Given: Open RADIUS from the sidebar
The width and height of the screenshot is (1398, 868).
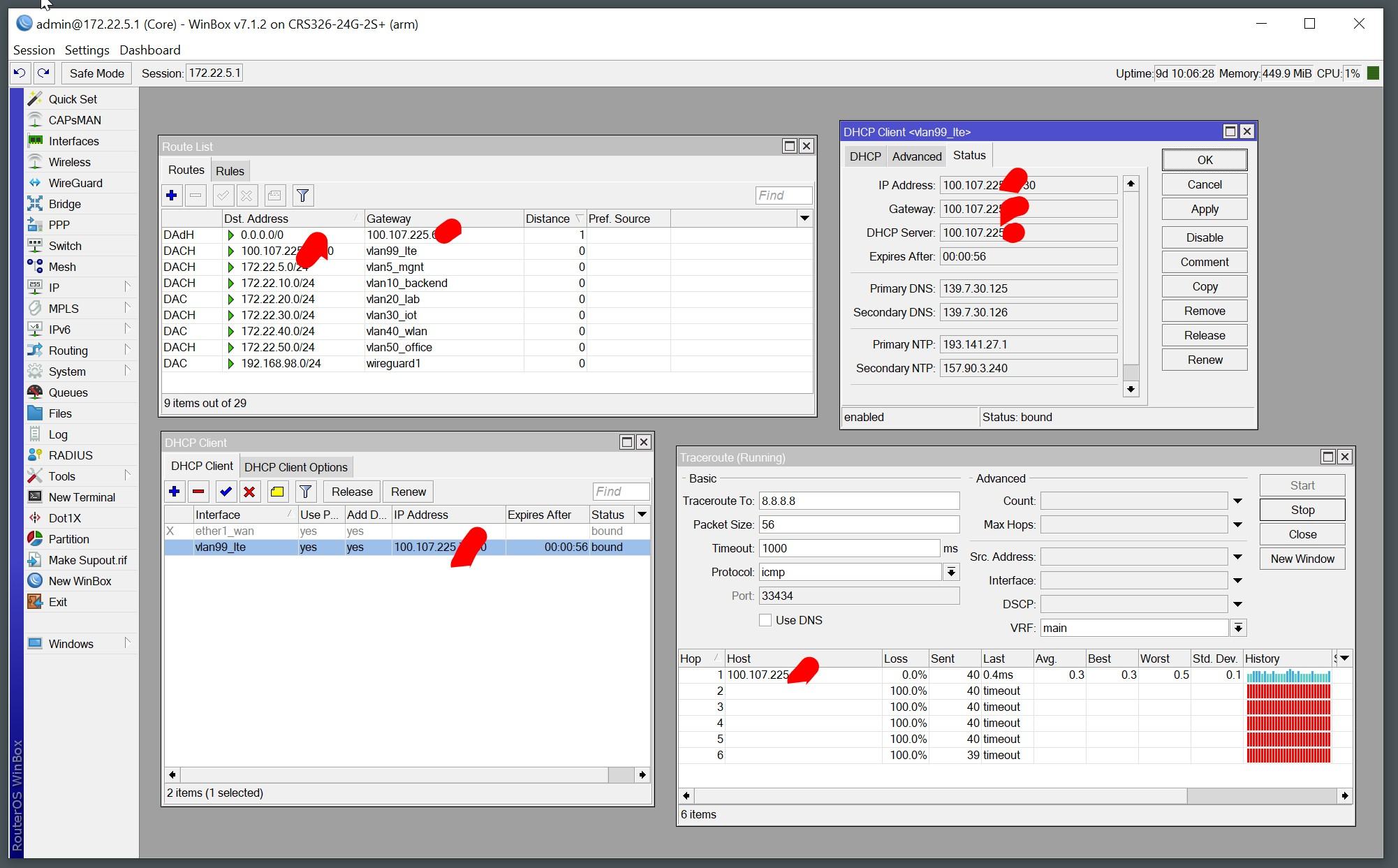Looking at the screenshot, I should [70, 455].
